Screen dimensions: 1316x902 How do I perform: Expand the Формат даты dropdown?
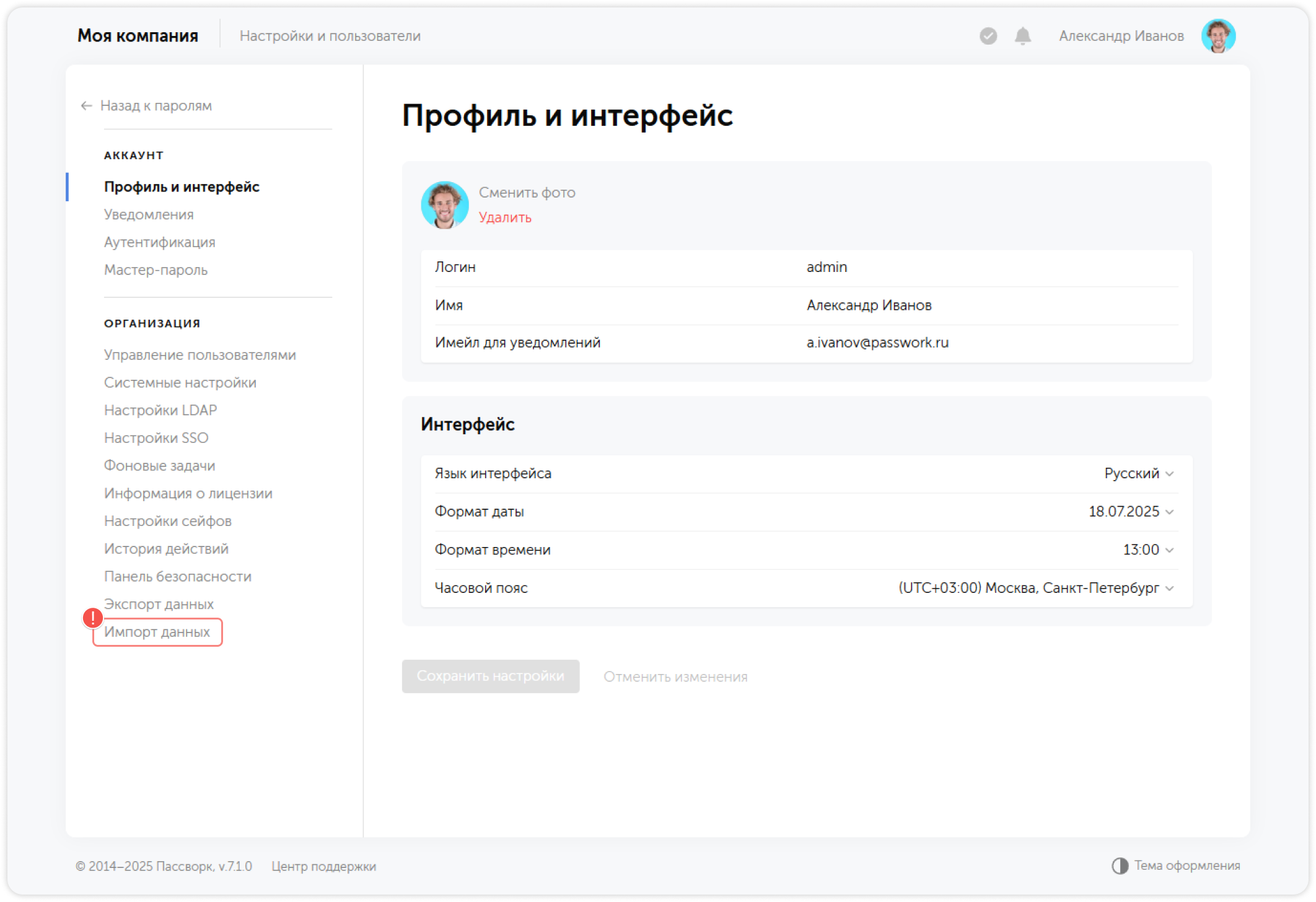pos(1130,511)
